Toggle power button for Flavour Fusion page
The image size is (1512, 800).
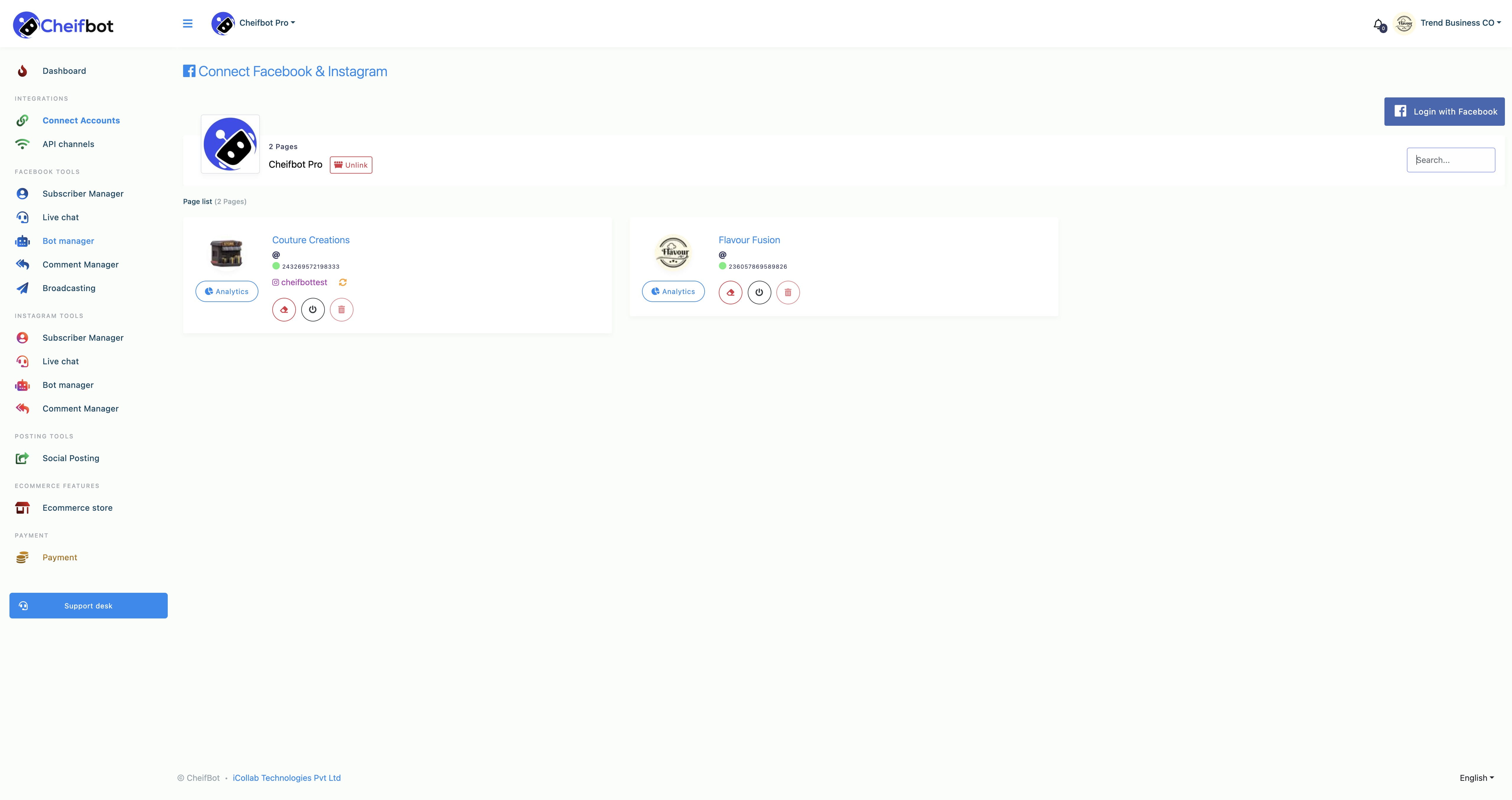tap(759, 292)
